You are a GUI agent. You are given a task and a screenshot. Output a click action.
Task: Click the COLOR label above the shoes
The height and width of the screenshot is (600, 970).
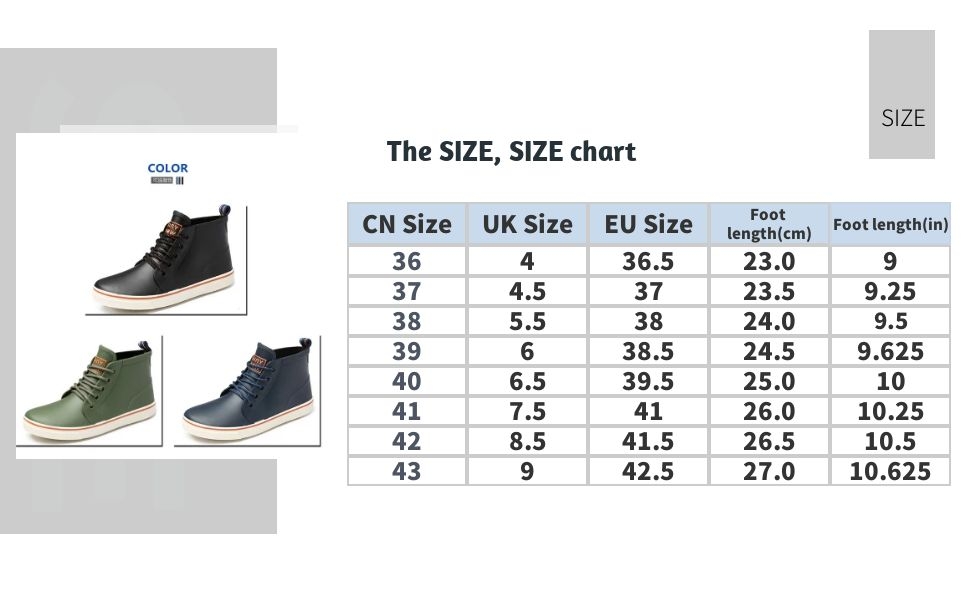click(167, 168)
